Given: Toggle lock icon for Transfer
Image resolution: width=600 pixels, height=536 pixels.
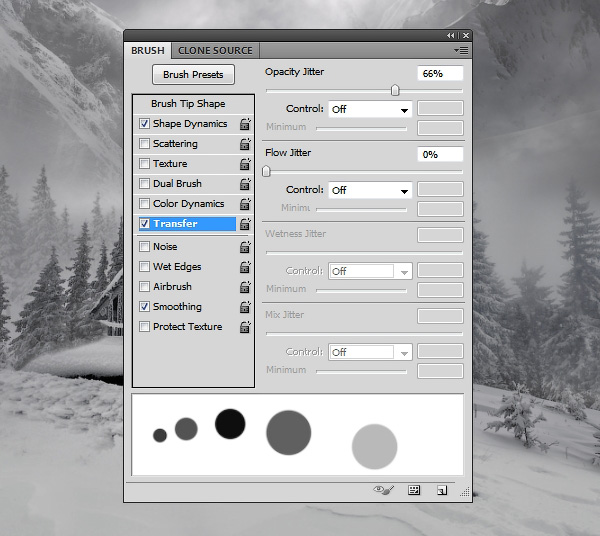Looking at the screenshot, I should coord(245,224).
